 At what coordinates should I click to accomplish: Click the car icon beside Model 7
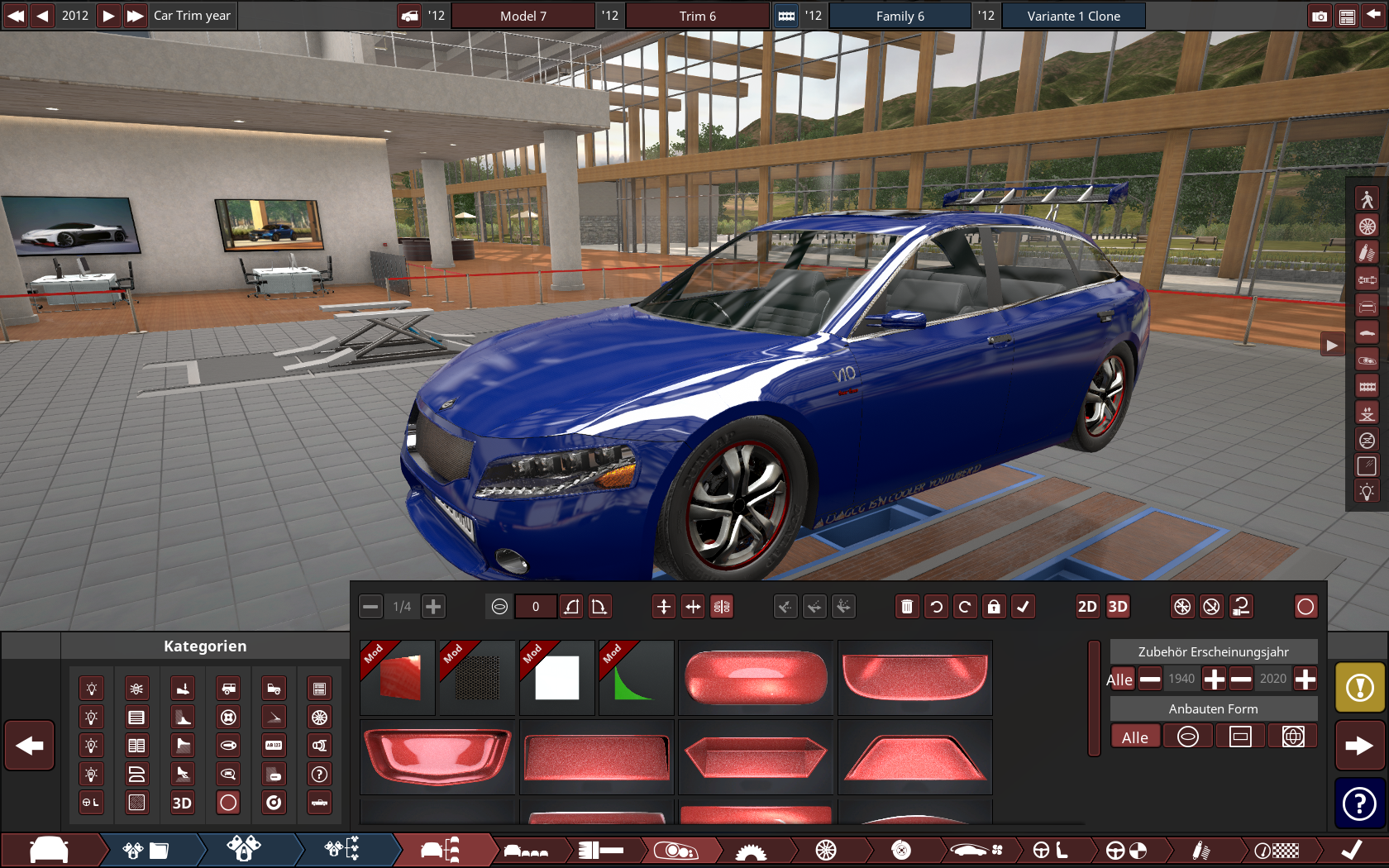click(x=409, y=16)
